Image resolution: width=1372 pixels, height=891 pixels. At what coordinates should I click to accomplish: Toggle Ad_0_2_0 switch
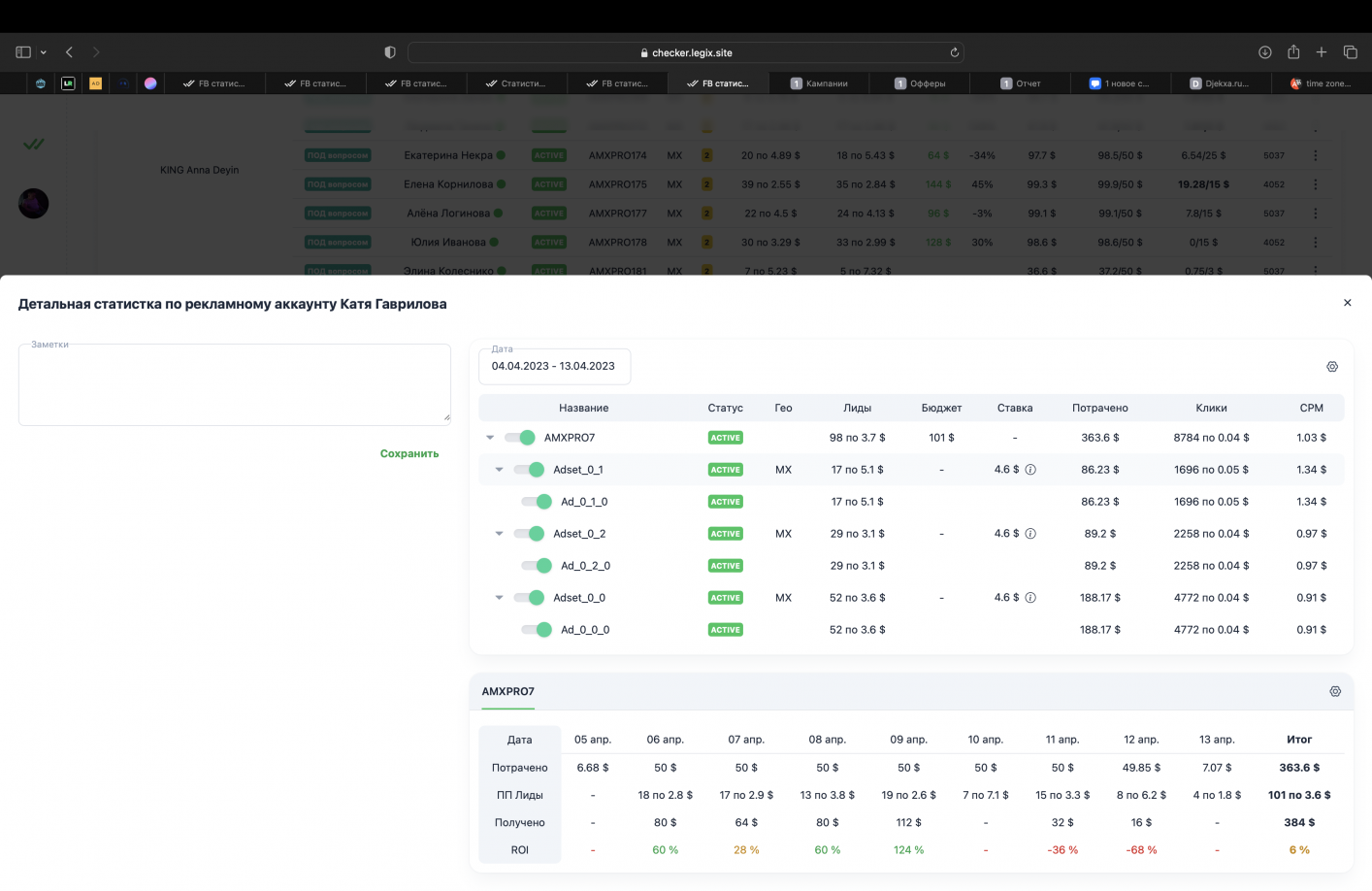538,566
